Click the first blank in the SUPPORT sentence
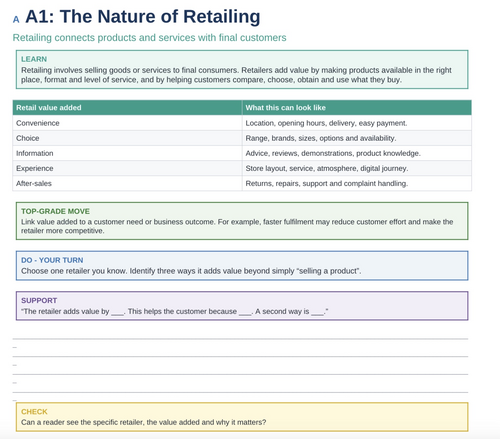Image resolution: width=500 pixels, height=439 pixels. pyautogui.click(x=117, y=314)
